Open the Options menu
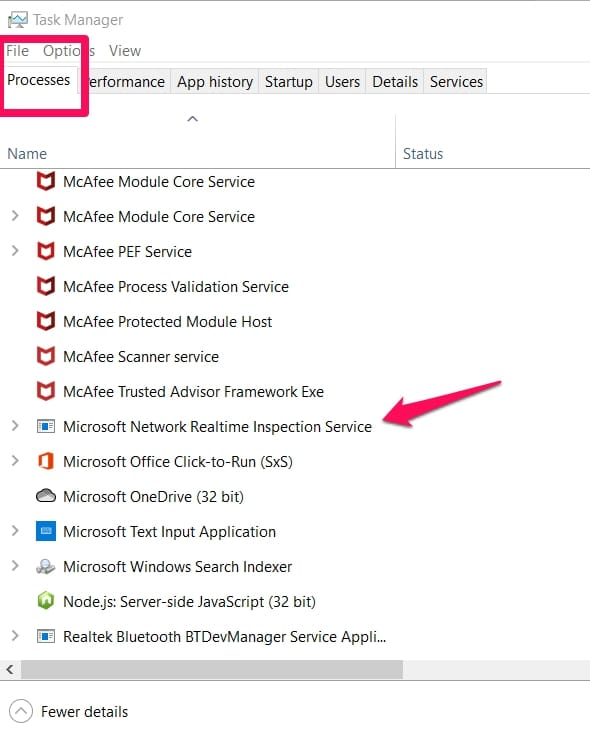 click(x=69, y=50)
